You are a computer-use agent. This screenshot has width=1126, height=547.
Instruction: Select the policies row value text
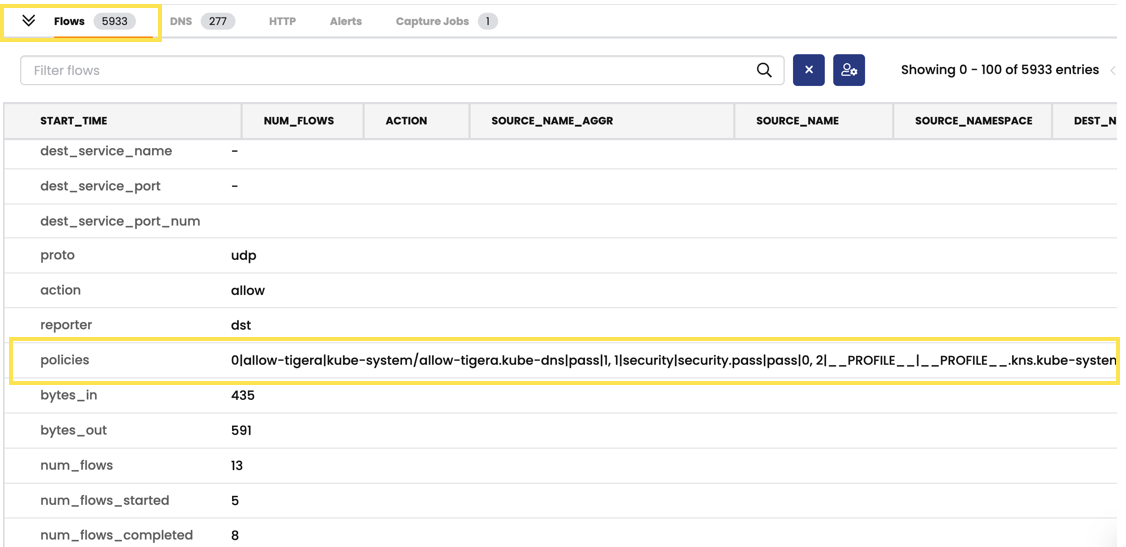(x=672, y=360)
